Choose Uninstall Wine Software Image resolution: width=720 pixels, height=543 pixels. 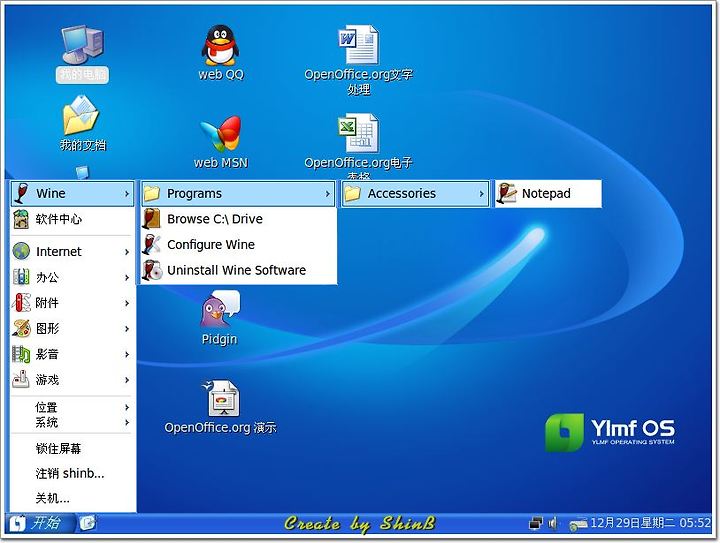(x=238, y=270)
